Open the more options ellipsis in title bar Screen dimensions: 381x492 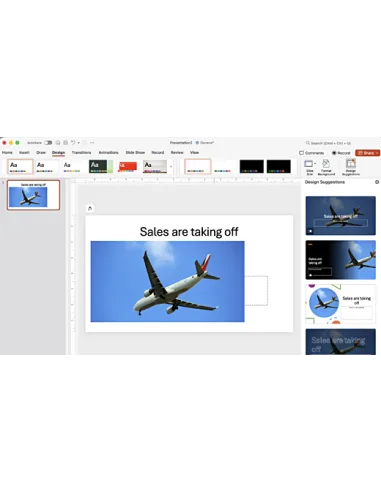tap(92, 143)
